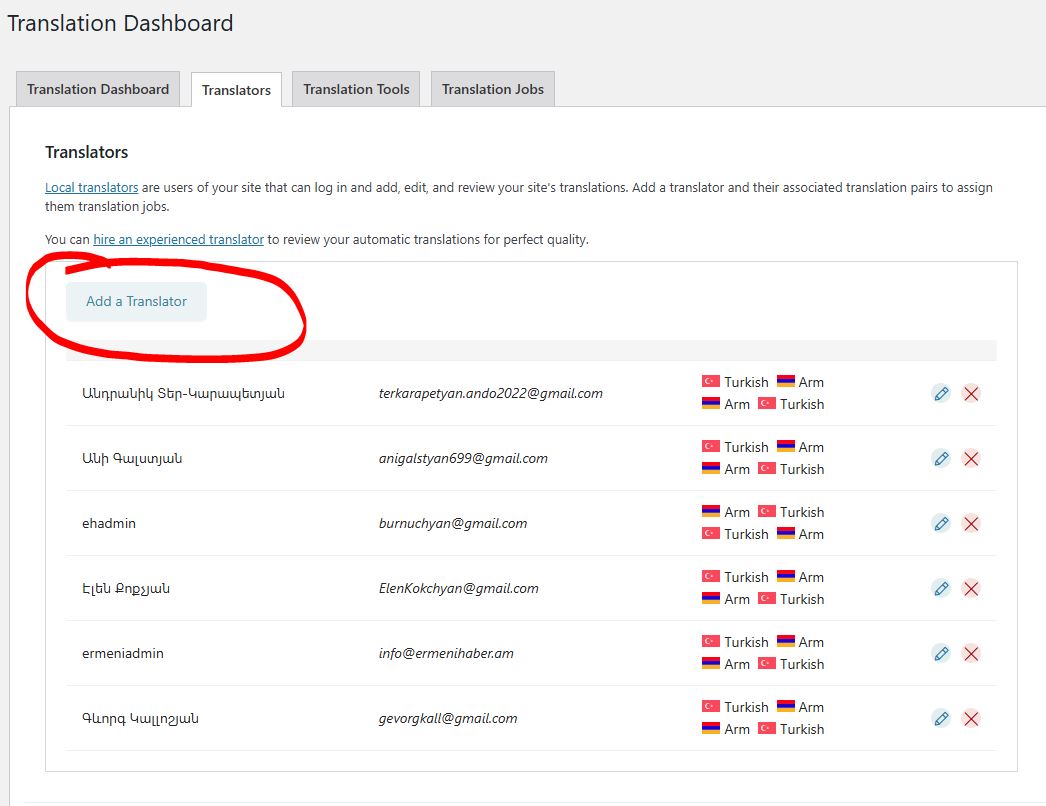Remove translator ehadmin with red X
This screenshot has height=806, width=1046.
pyautogui.click(x=970, y=523)
